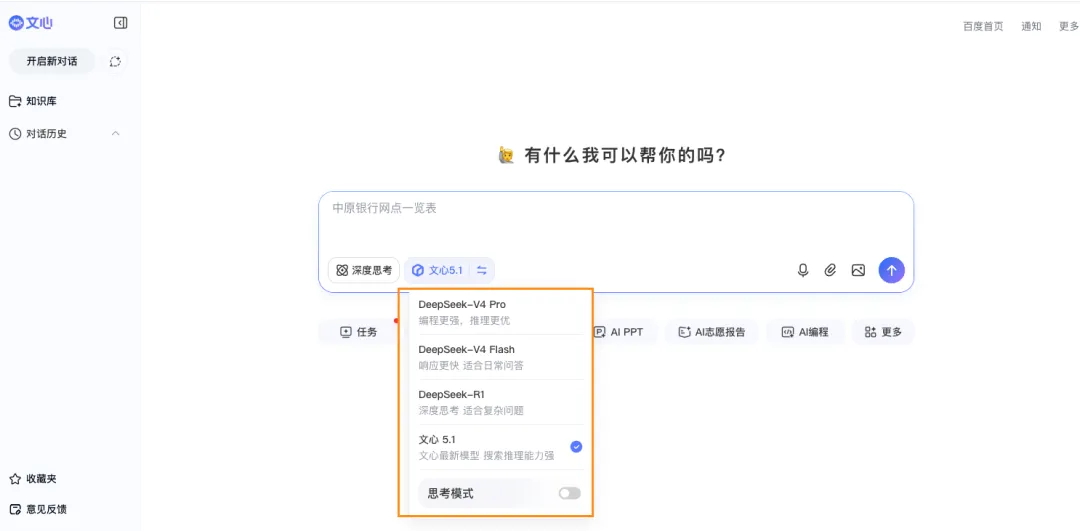Start voice input with microphone icon
The image size is (1080, 531).
[x=802, y=271]
